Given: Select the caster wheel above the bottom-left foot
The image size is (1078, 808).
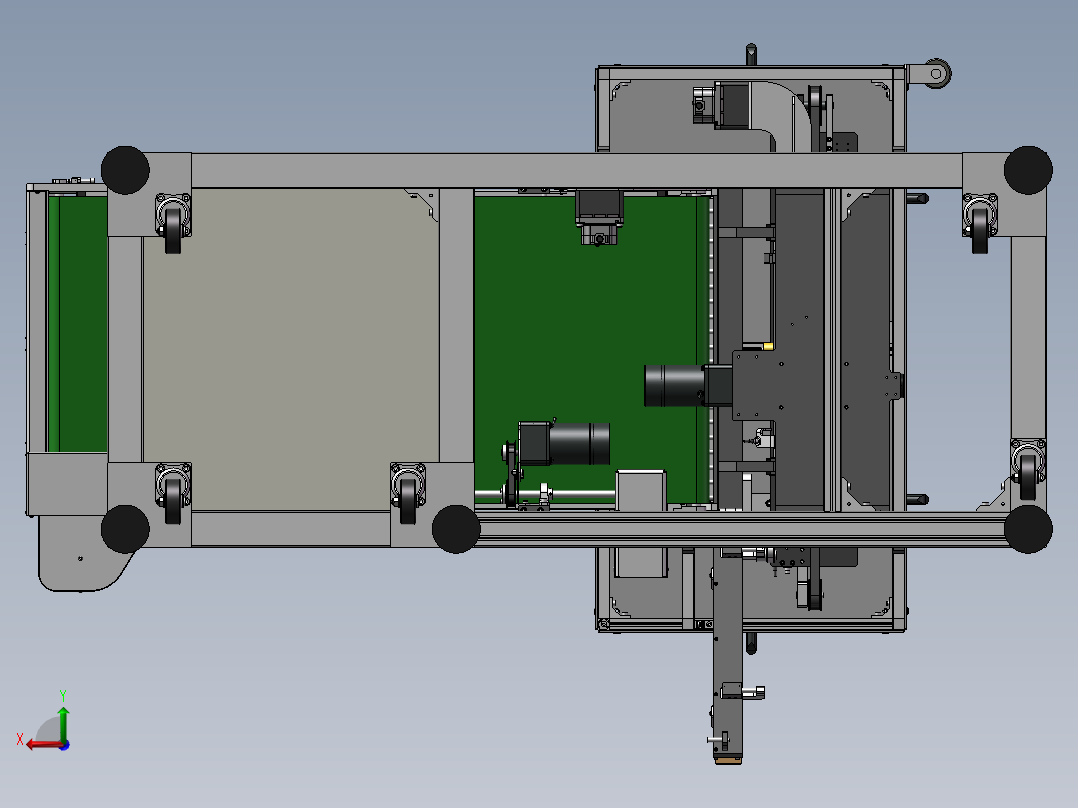Looking at the screenshot, I should point(173,493).
